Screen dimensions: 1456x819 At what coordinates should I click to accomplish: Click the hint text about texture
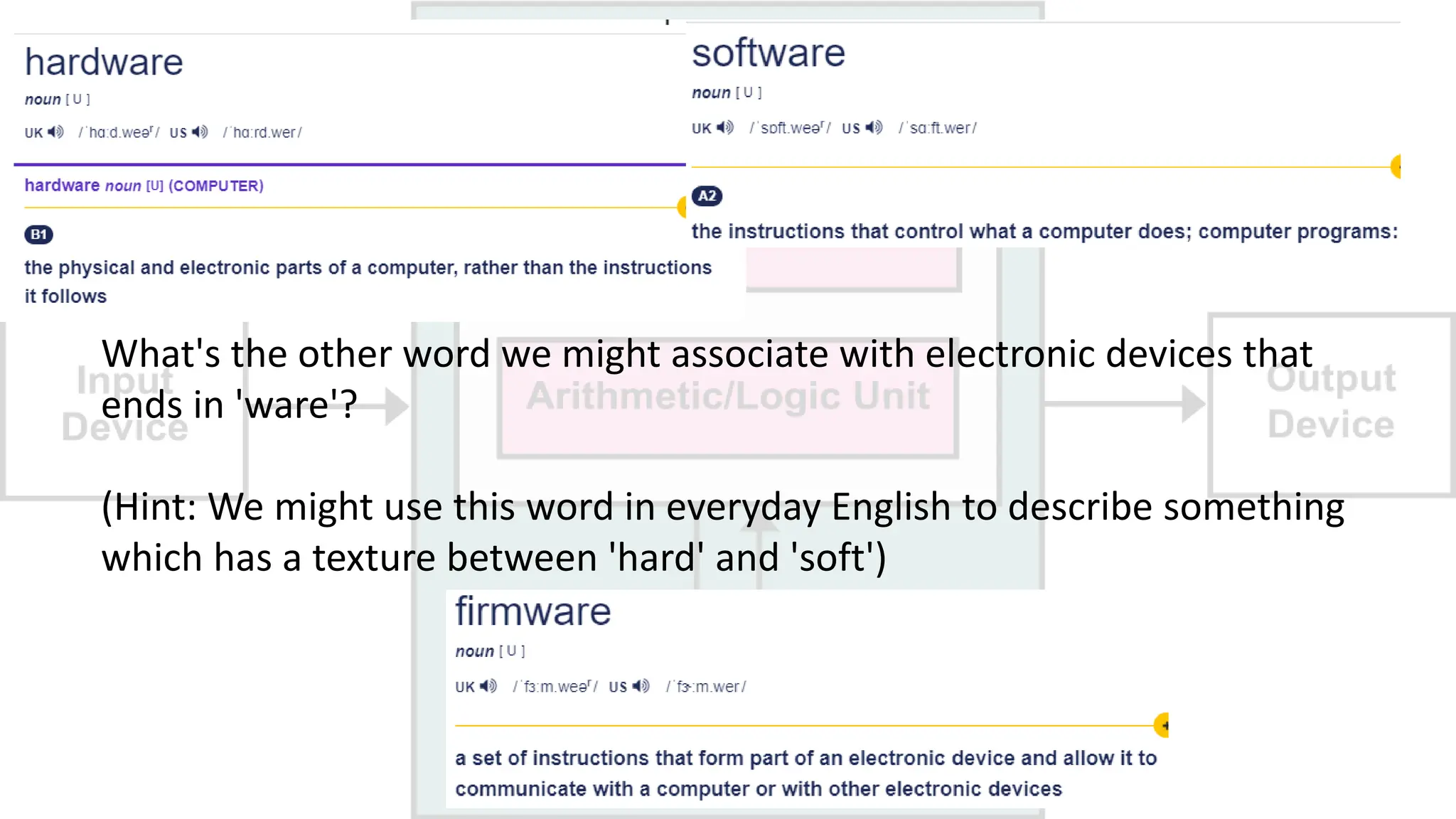pos(723,532)
